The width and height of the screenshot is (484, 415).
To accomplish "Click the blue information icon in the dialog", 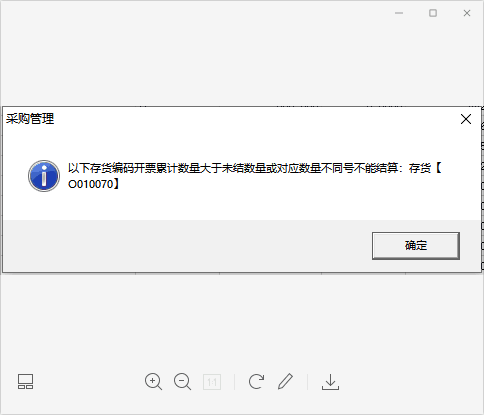I will 44,176.
